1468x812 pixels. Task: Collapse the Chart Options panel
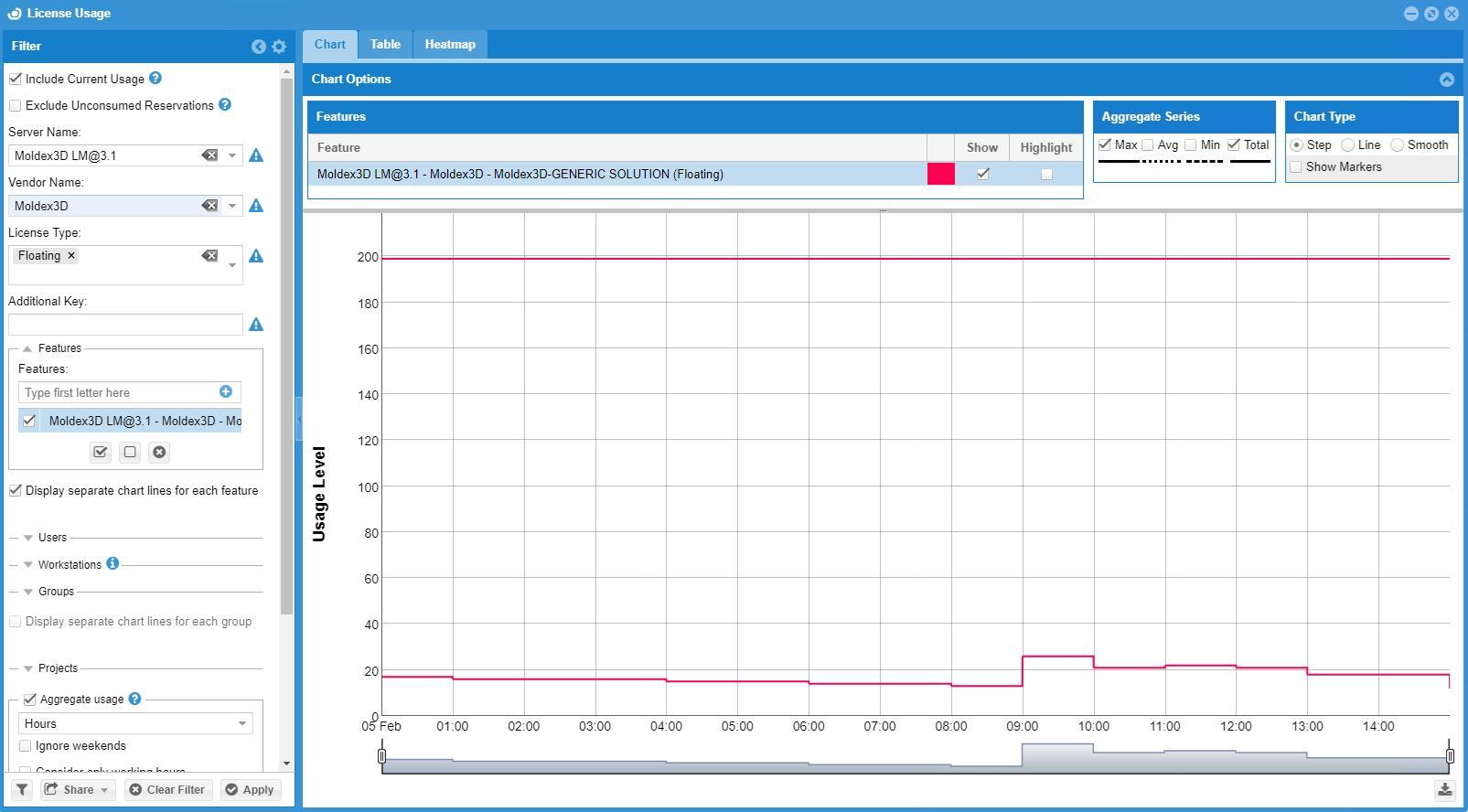coord(1447,80)
